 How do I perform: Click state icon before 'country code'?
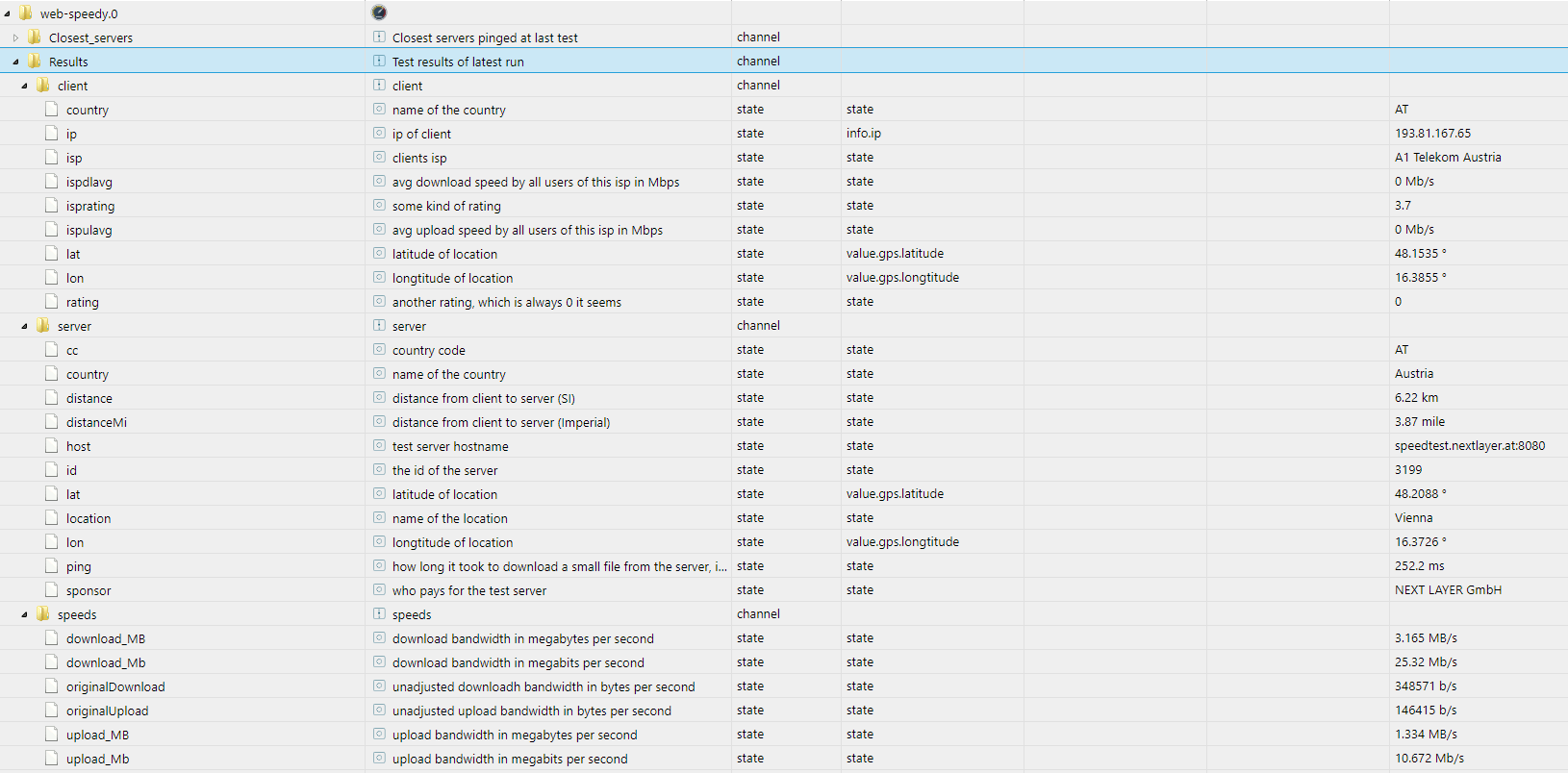click(379, 349)
